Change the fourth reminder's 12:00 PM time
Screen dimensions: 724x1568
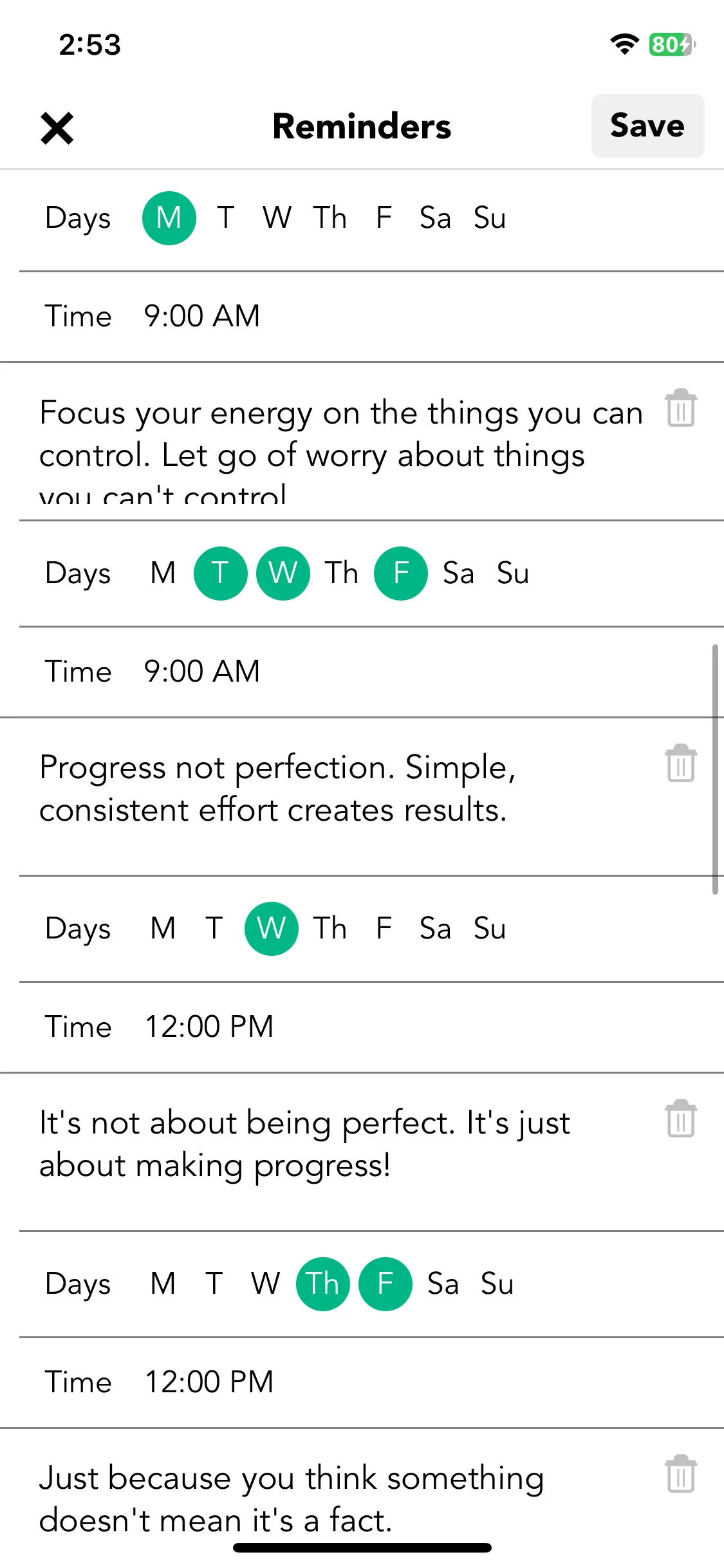coord(209,1382)
